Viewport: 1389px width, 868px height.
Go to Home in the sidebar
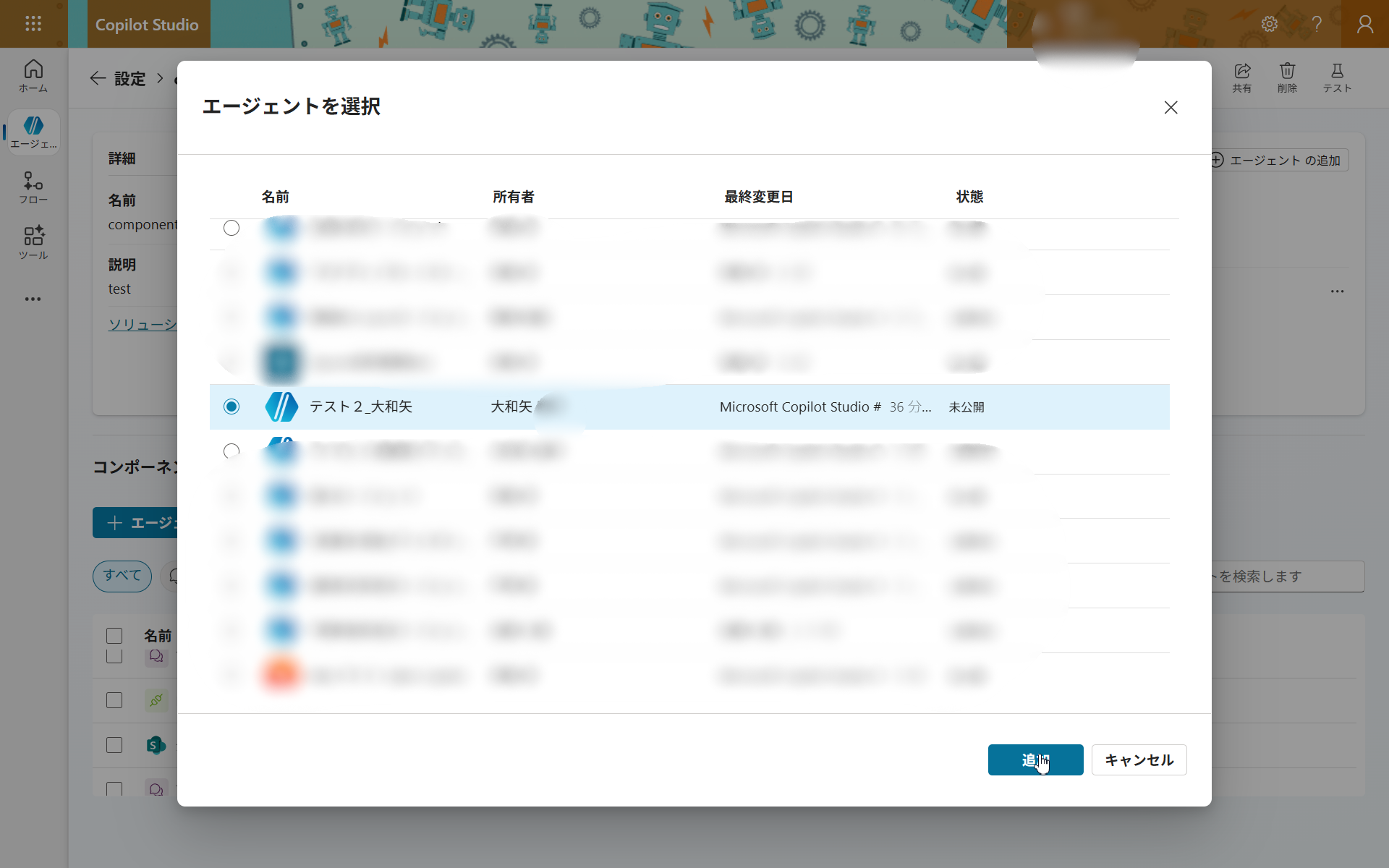pos(33,76)
